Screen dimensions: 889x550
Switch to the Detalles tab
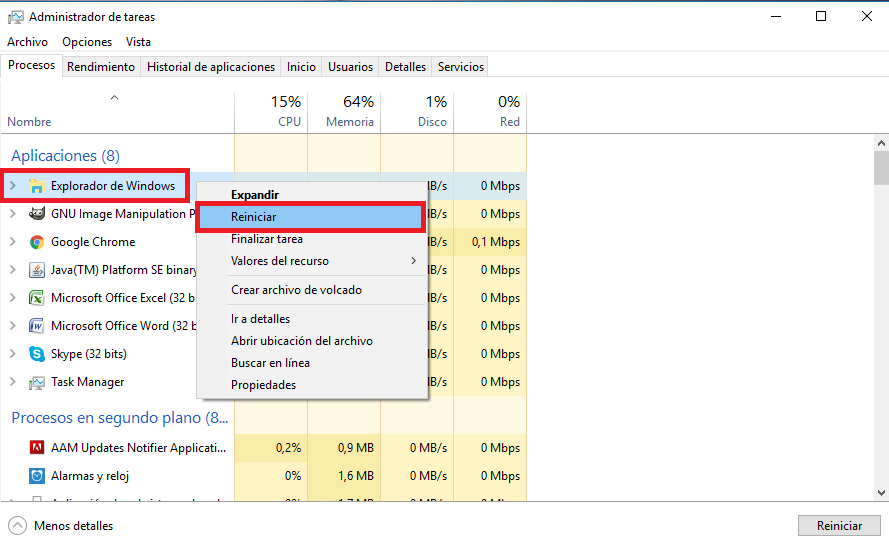pos(405,67)
